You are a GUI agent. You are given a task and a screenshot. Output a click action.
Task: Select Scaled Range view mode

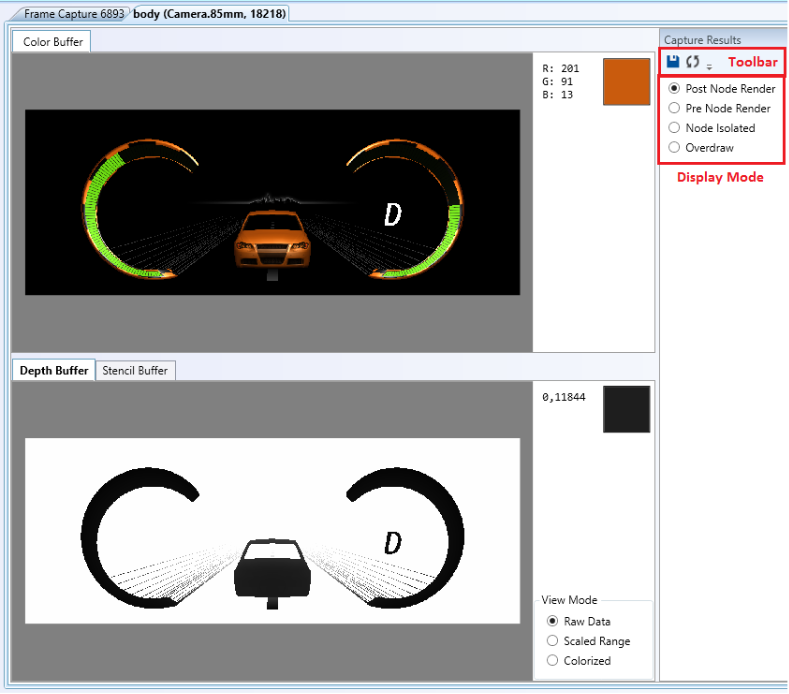tap(588, 641)
